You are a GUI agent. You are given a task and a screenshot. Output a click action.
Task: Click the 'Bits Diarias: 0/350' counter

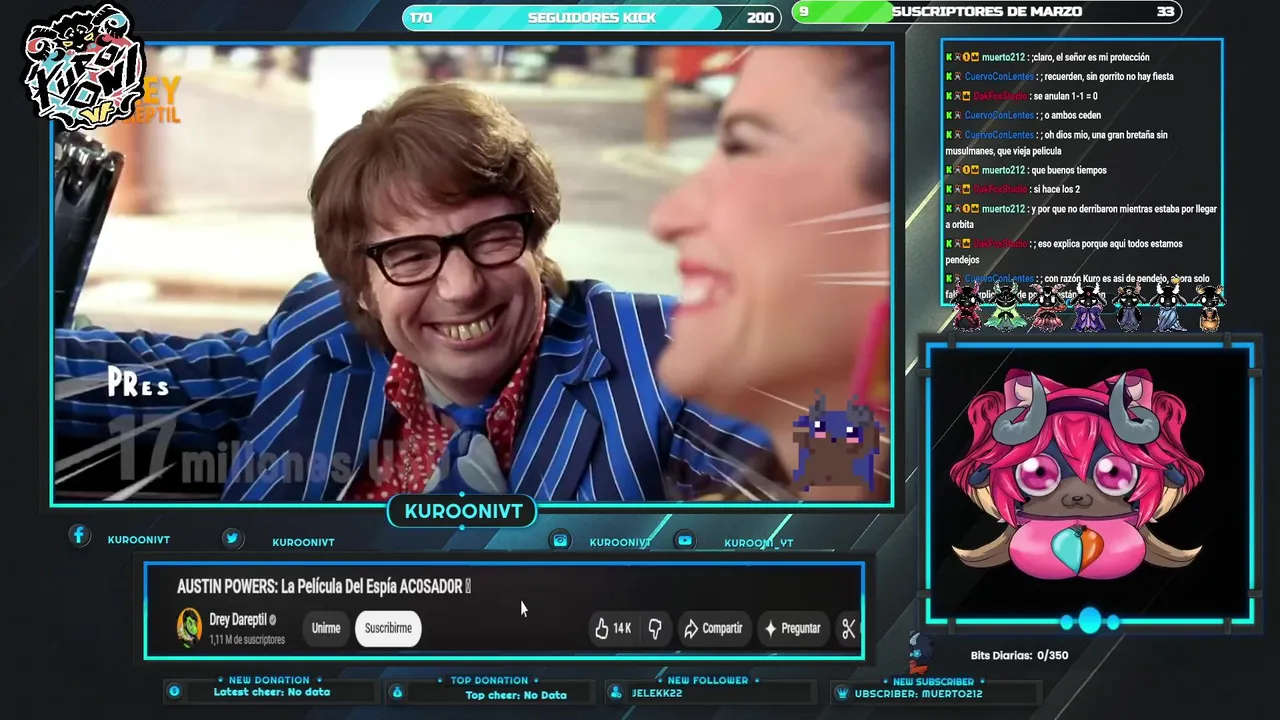coord(1019,656)
